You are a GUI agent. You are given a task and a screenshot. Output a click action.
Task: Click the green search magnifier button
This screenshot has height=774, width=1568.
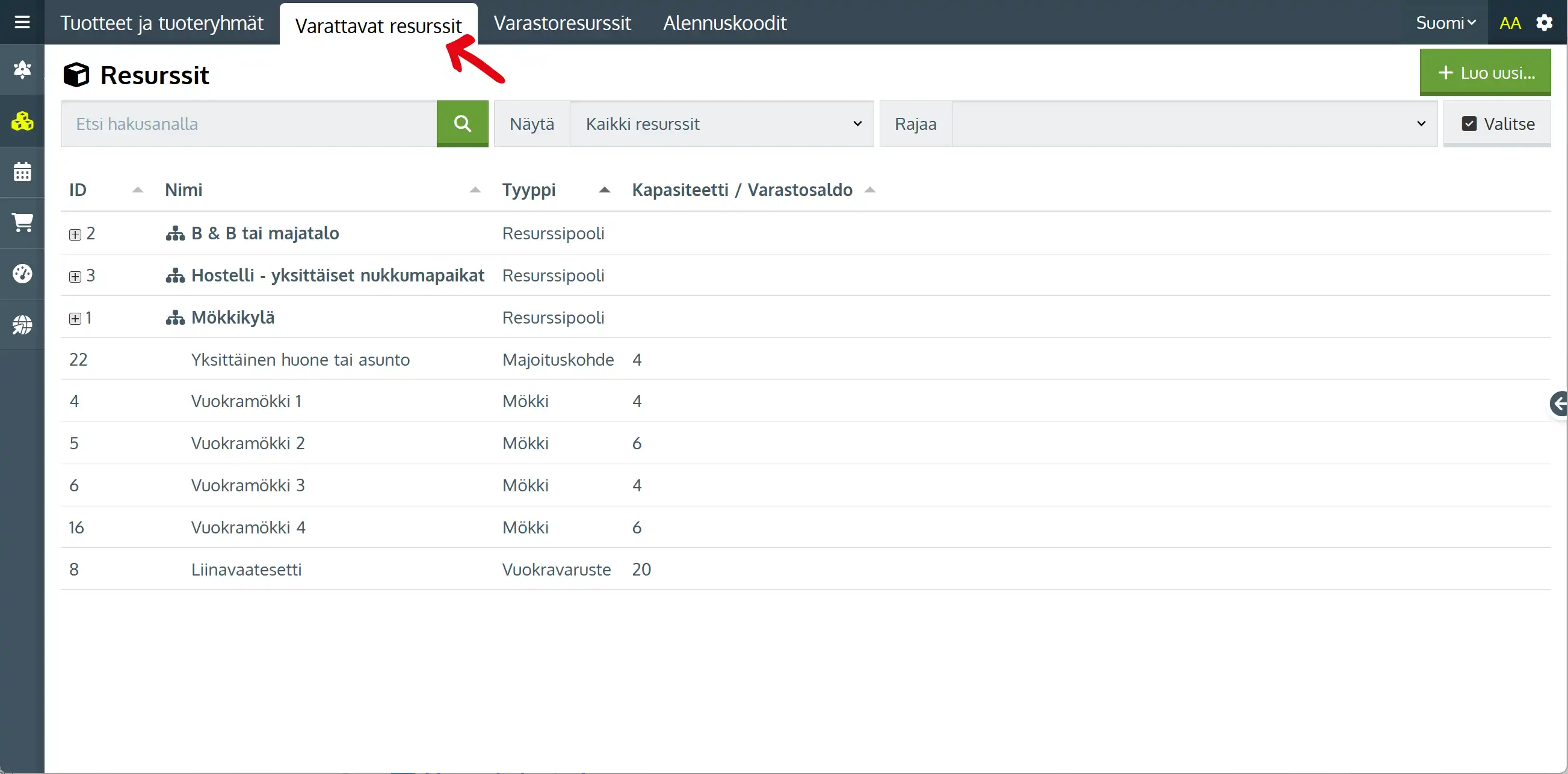coord(463,123)
